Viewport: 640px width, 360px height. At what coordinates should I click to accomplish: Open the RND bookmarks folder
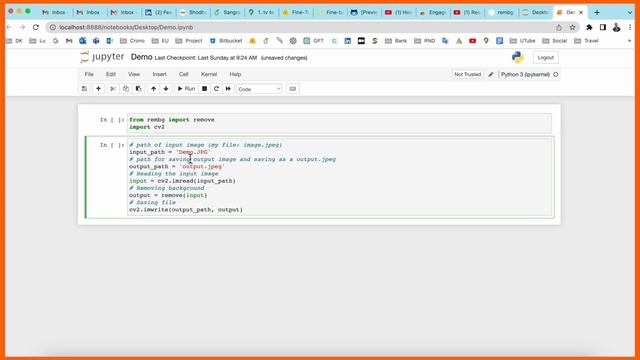[424, 41]
